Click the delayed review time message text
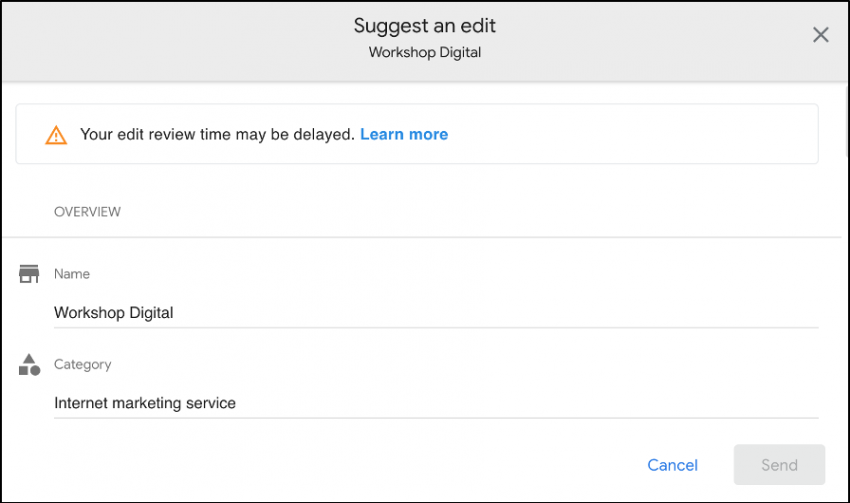This screenshot has height=503, width=850. click(x=217, y=134)
